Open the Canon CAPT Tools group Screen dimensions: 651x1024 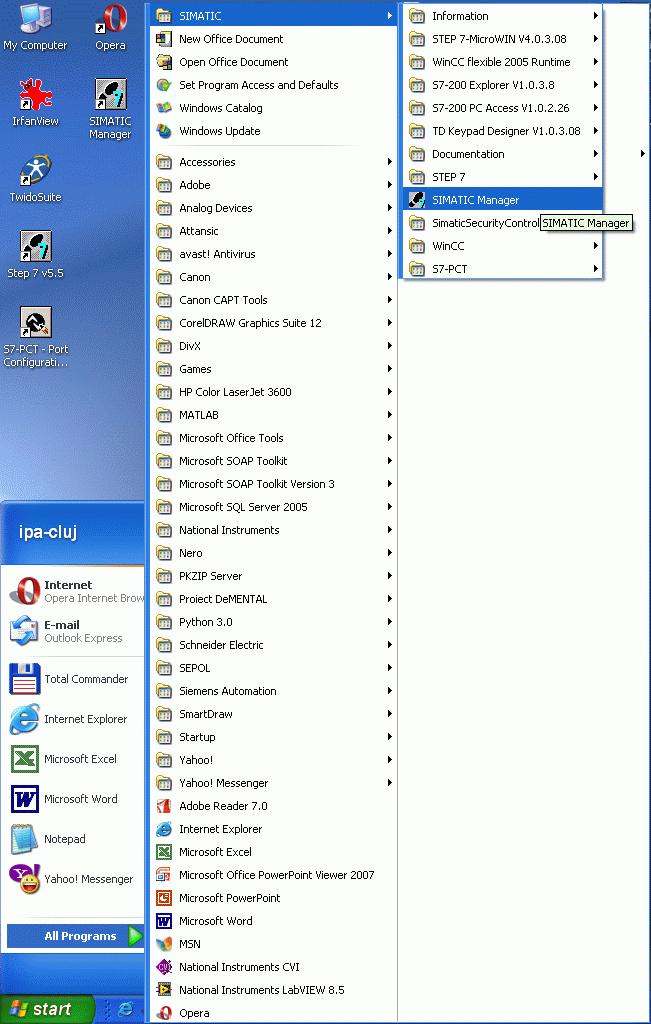coord(273,300)
